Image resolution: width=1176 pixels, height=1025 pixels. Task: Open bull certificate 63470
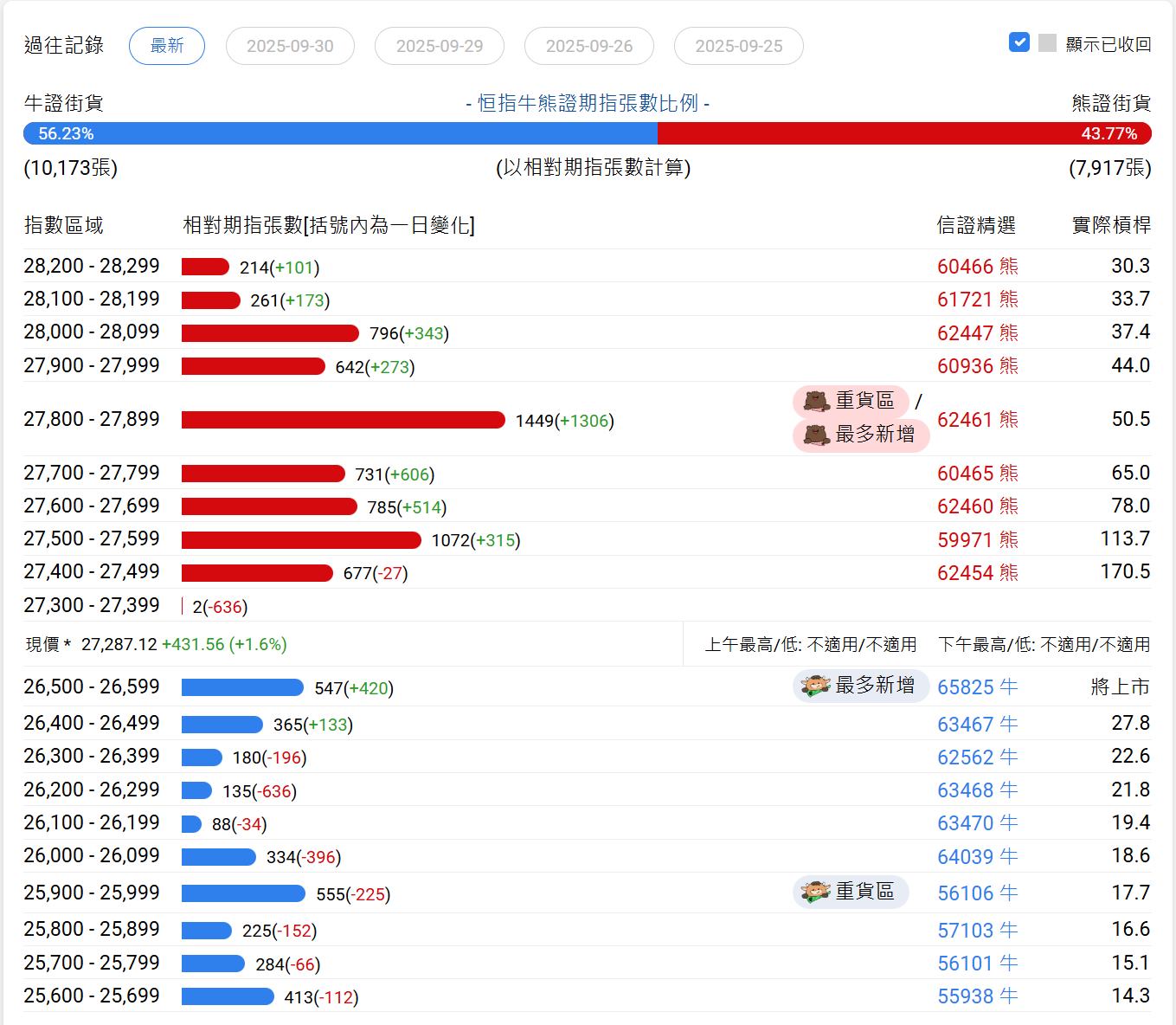click(978, 823)
